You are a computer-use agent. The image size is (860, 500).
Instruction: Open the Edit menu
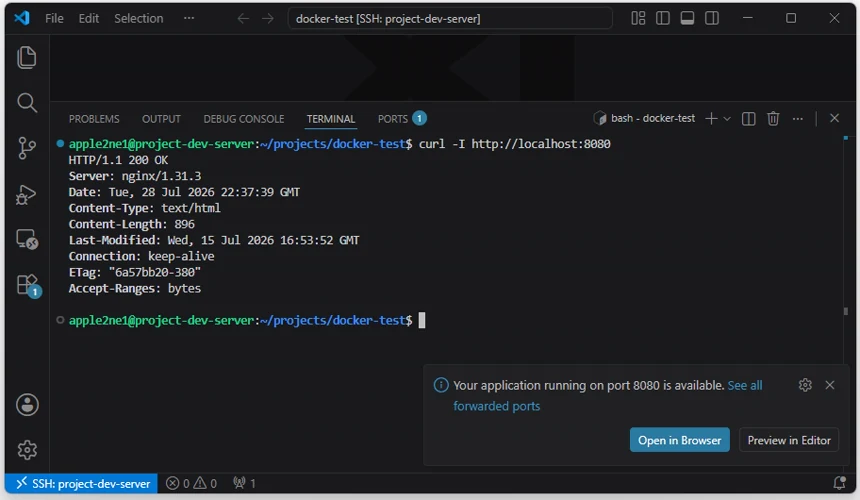(x=88, y=19)
